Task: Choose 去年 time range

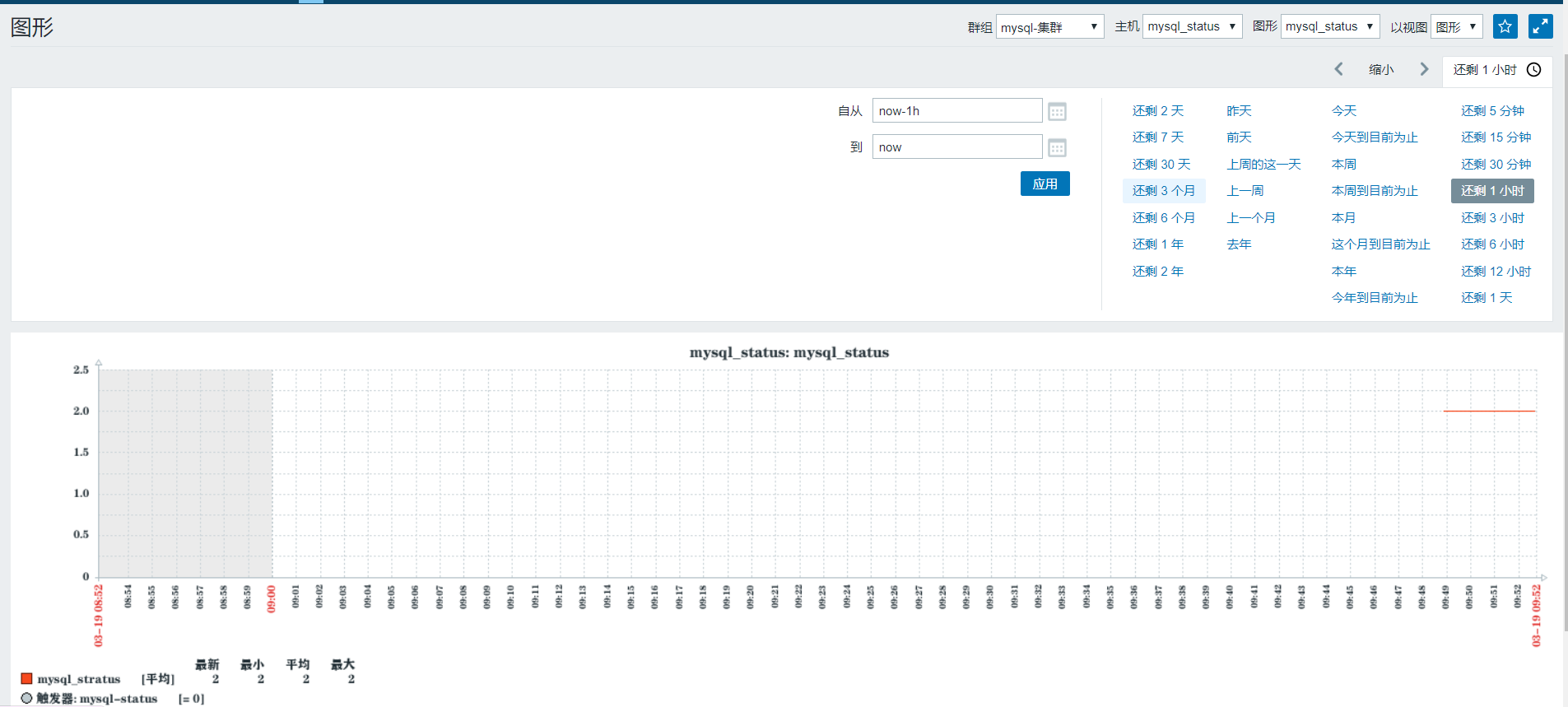Action: tap(1239, 244)
